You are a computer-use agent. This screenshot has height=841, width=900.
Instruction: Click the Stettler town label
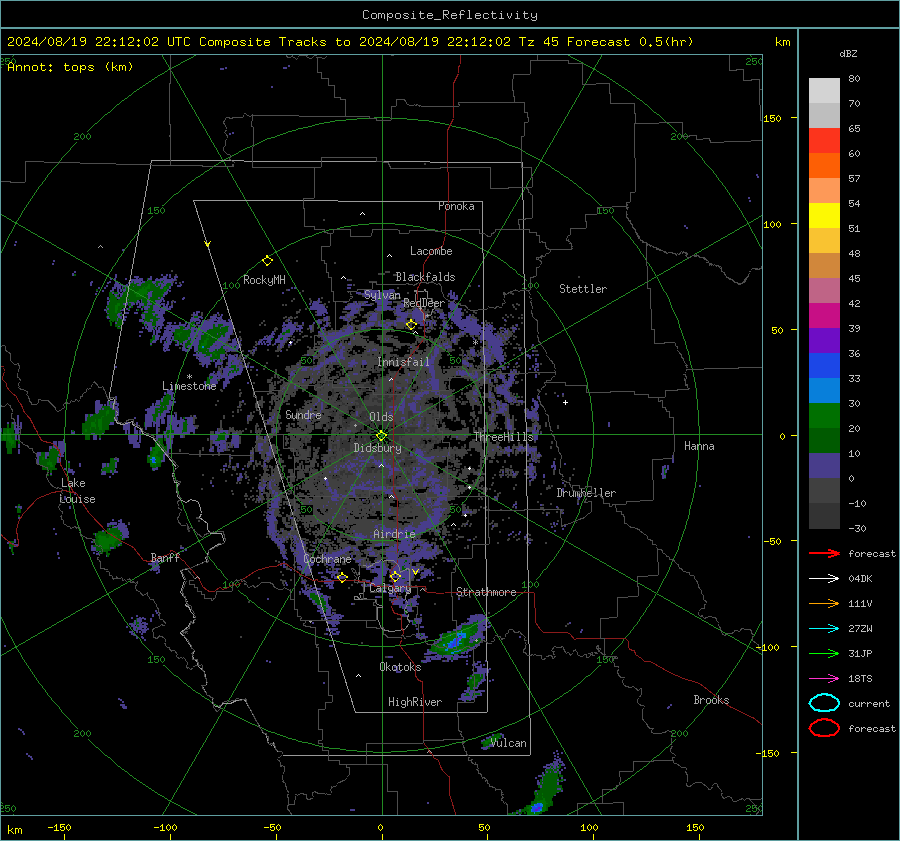coord(583,289)
